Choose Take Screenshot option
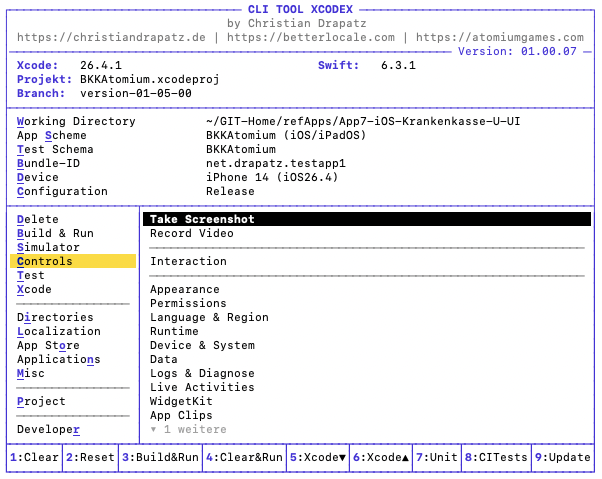Image resolution: width=602 pixels, height=479 pixels. click(x=367, y=219)
